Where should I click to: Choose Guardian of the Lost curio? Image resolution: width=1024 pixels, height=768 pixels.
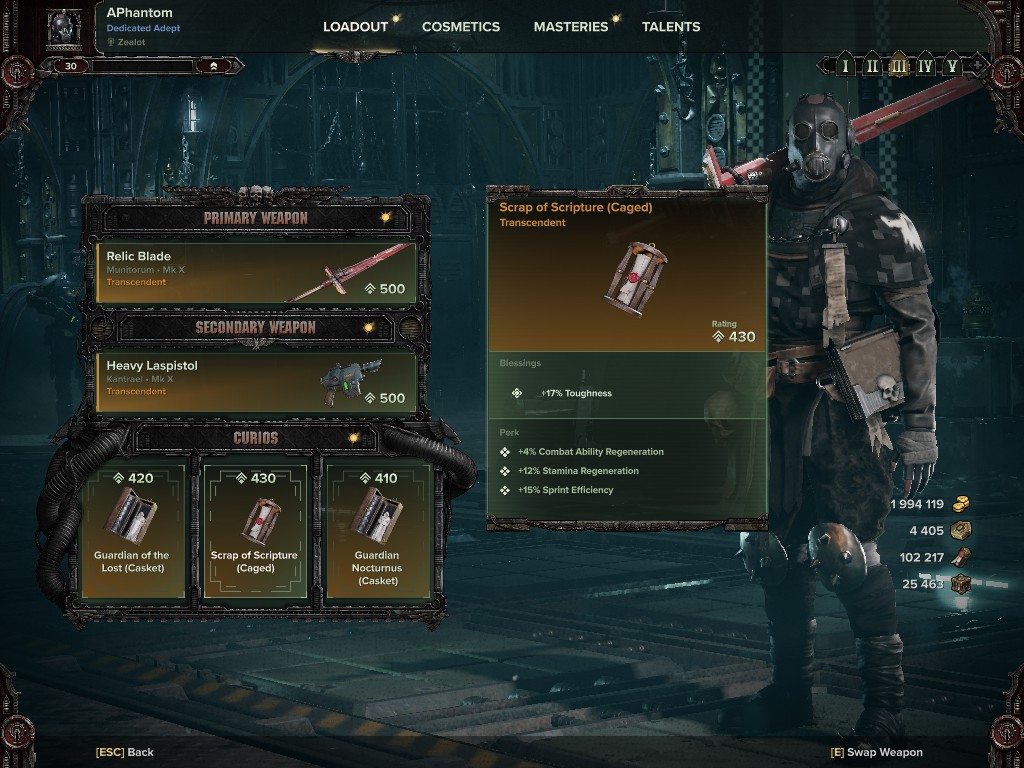tap(132, 531)
